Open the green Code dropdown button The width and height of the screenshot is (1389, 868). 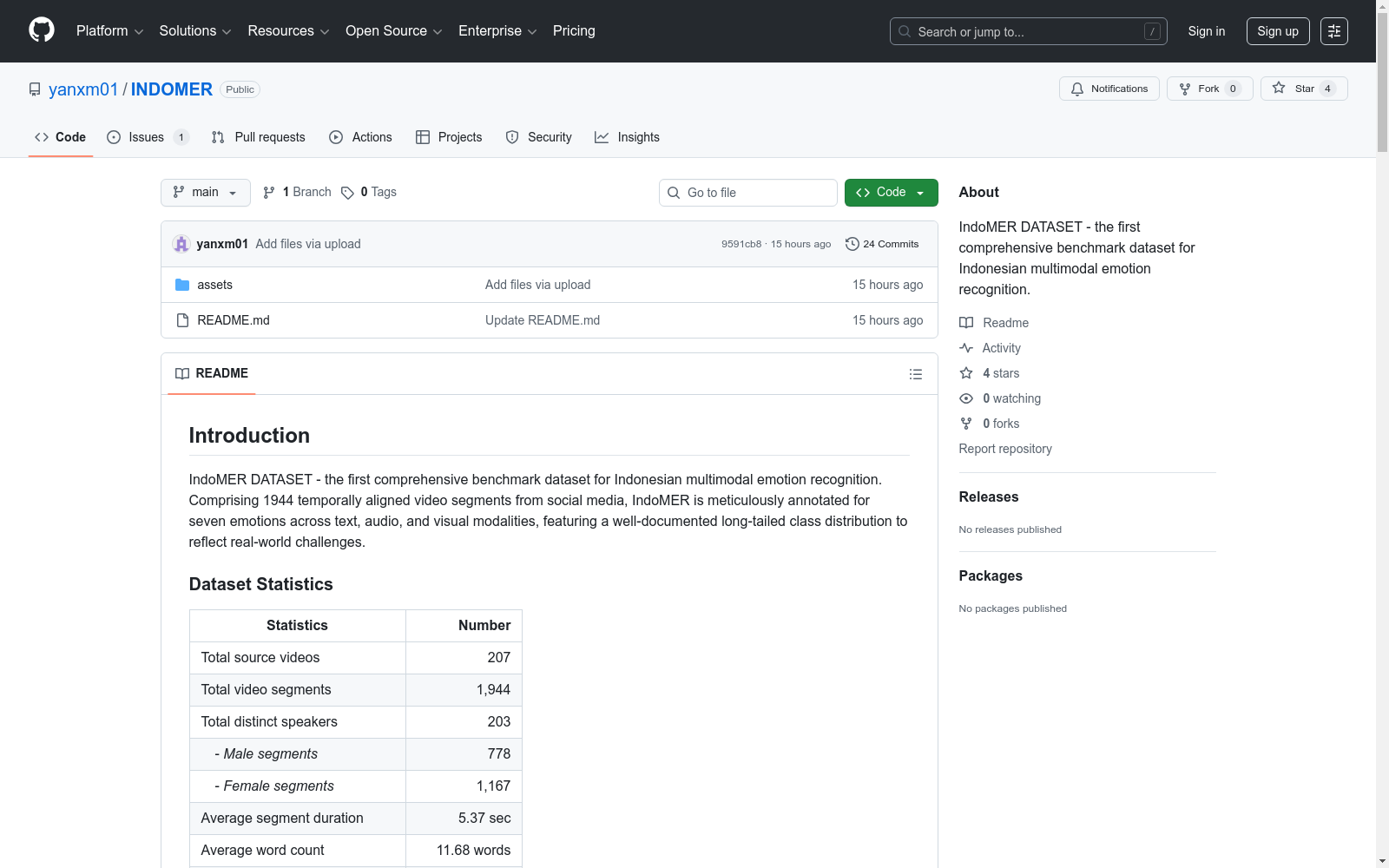(x=891, y=193)
